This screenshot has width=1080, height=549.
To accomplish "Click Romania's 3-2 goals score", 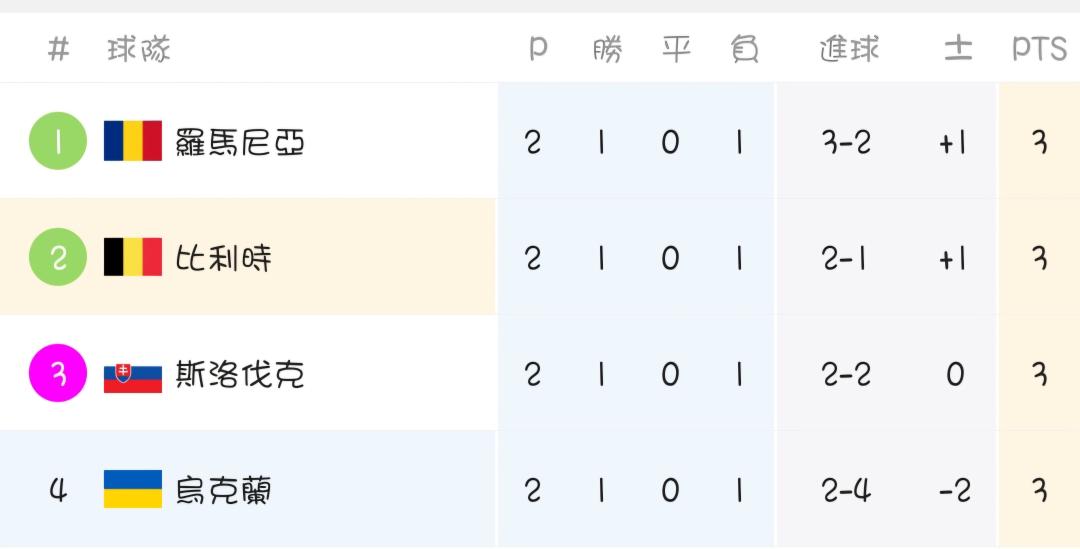I will pyautogui.click(x=846, y=142).
